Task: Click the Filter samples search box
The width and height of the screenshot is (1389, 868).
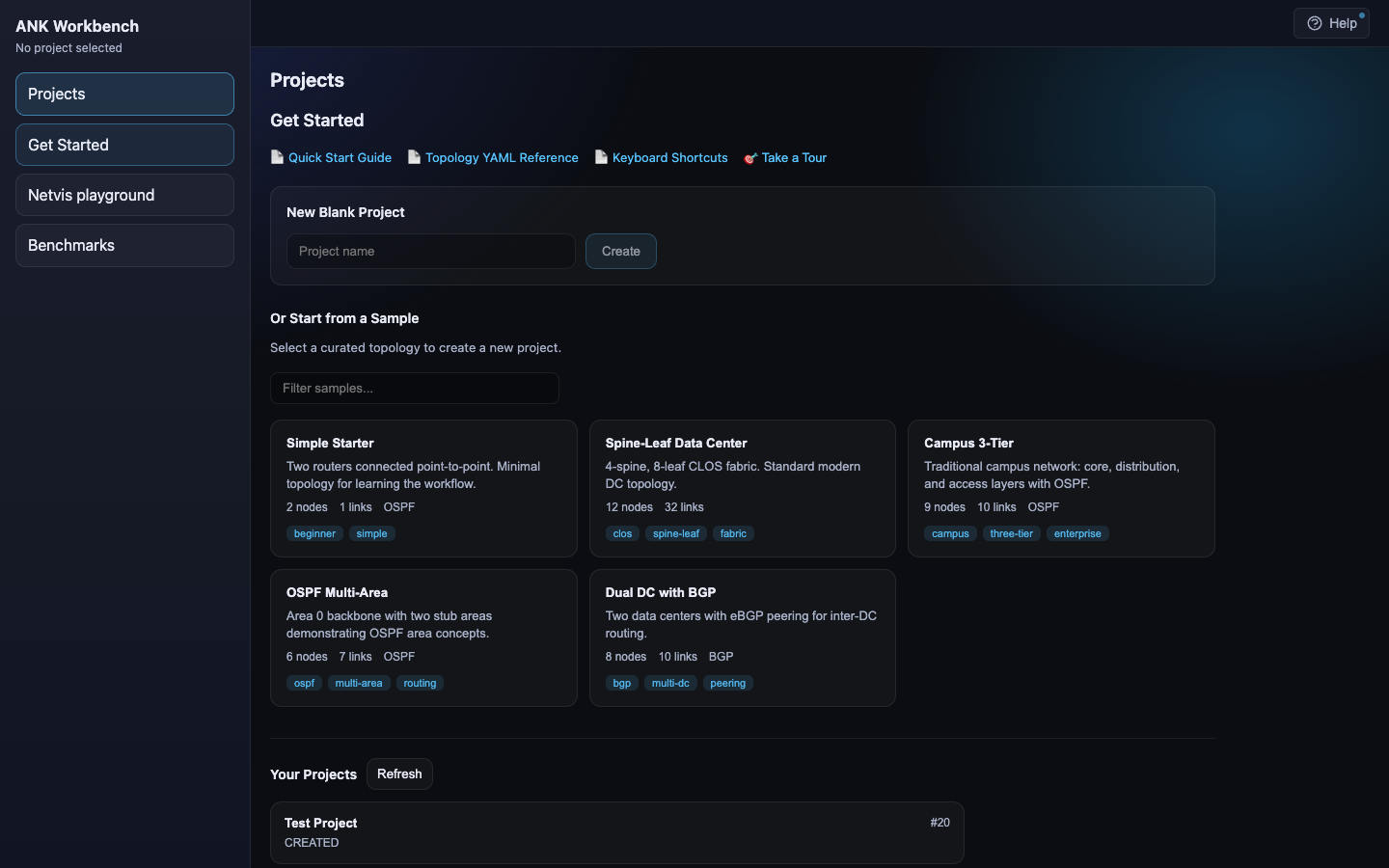Action: pos(415,389)
